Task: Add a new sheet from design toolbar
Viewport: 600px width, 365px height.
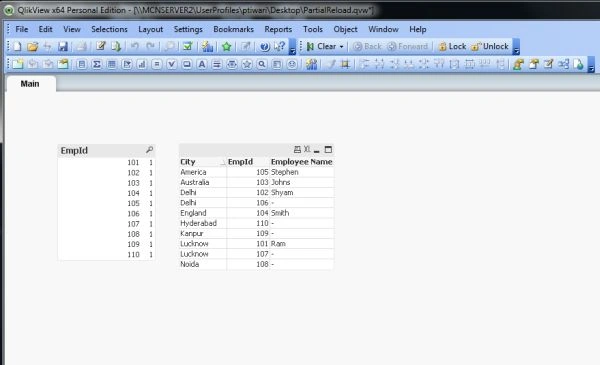Action: click(18, 64)
